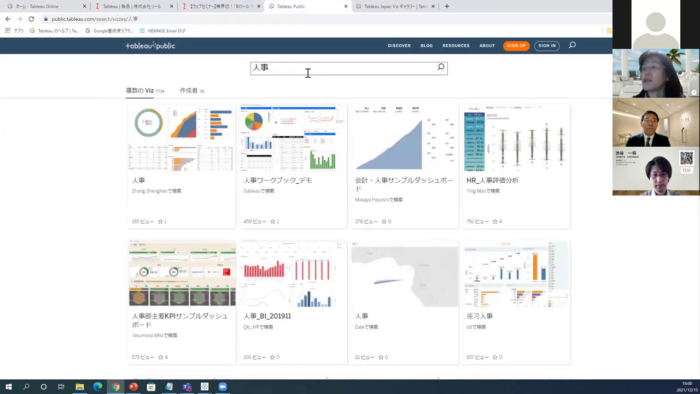Screen dimensions: 700x394
Task: Click the Tableau Public logo
Action: 150,46
